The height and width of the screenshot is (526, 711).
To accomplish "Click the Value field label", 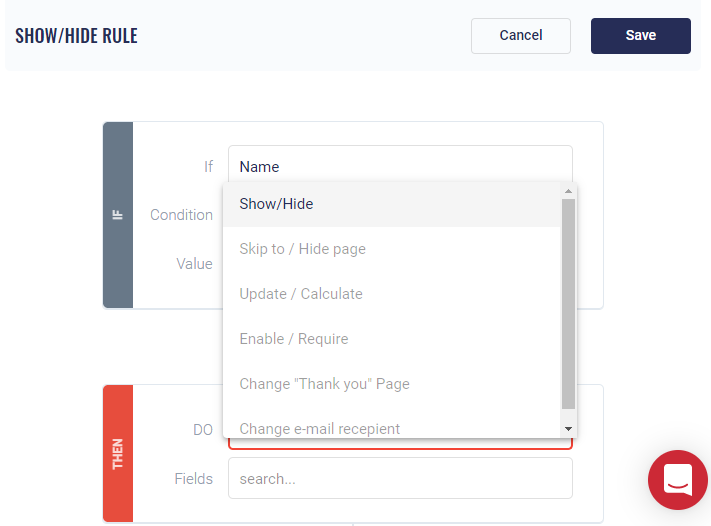I will coord(194,264).
